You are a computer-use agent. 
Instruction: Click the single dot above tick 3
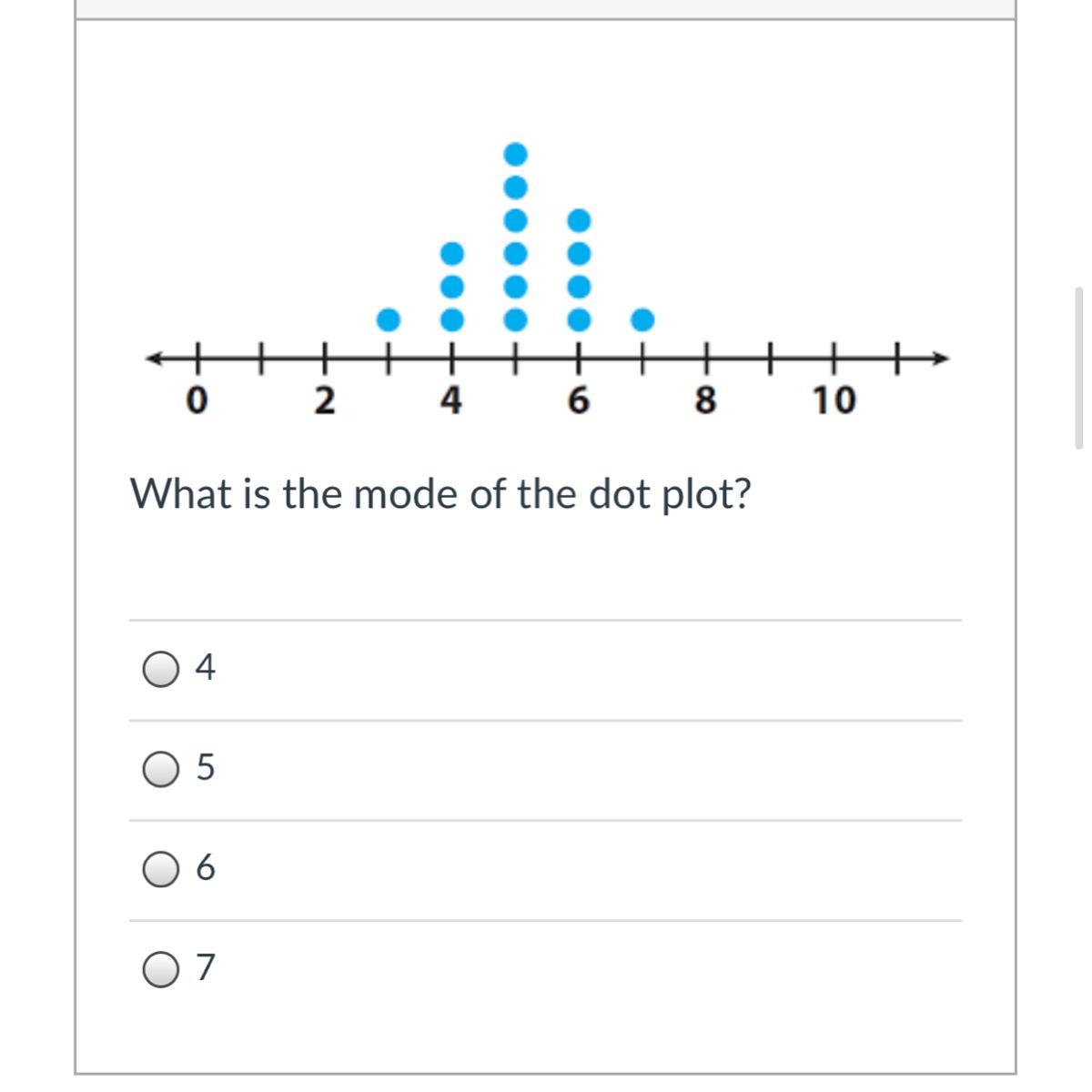pos(389,319)
